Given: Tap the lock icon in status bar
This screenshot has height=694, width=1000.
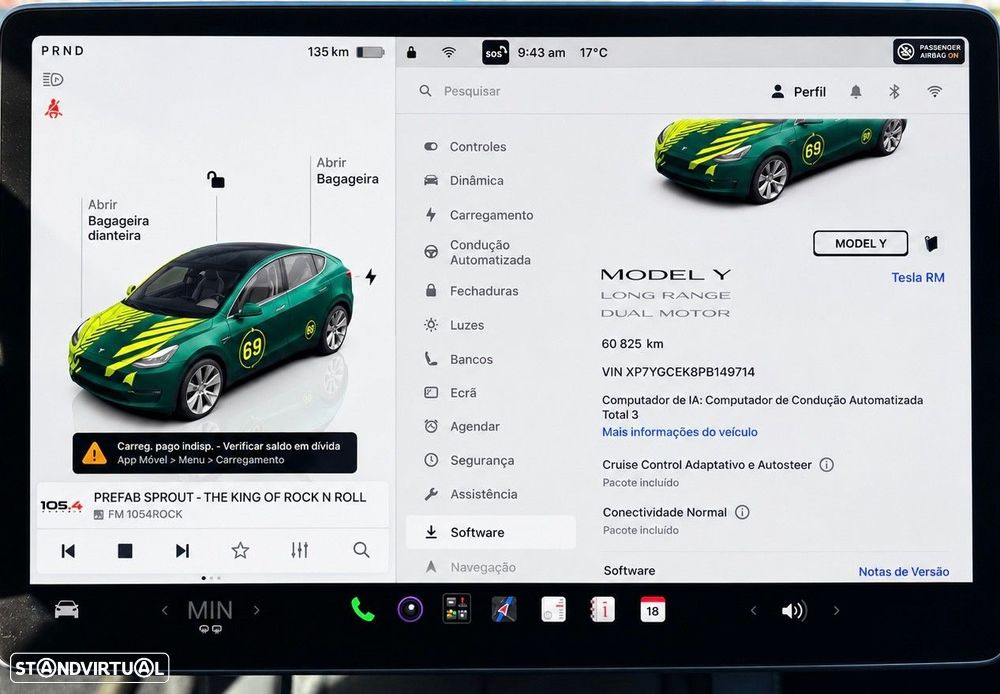Looking at the screenshot, I should (x=411, y=52).
